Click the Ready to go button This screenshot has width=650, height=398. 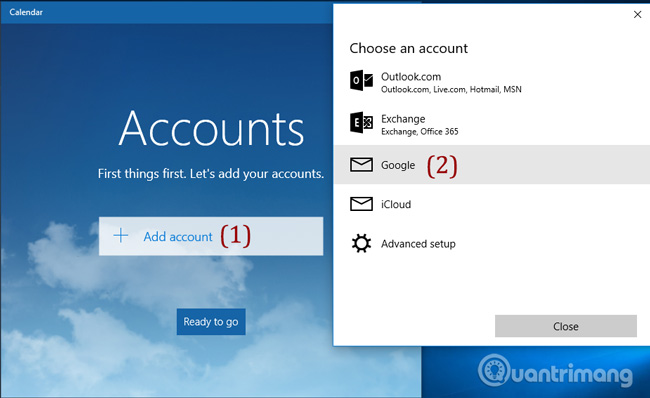211,322
